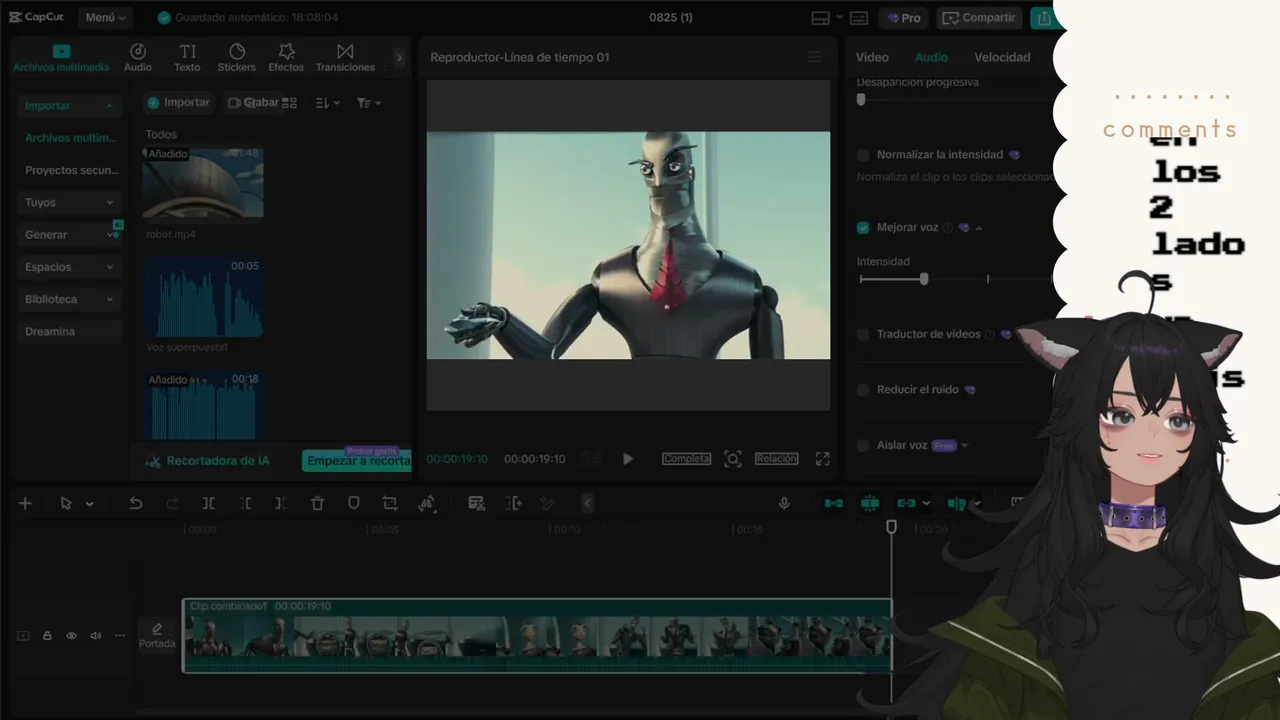Open the Efectos tab

(x=286, y=58)
